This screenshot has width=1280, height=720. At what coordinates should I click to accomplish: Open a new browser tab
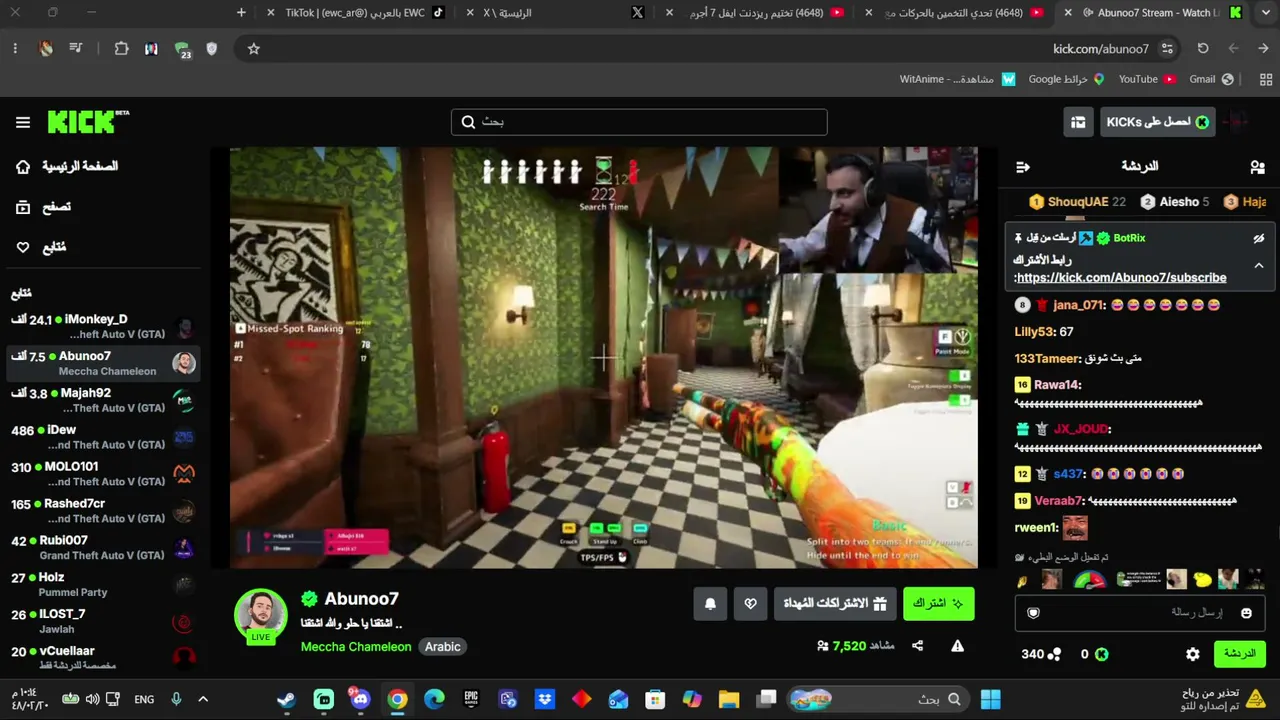(241, 13)
